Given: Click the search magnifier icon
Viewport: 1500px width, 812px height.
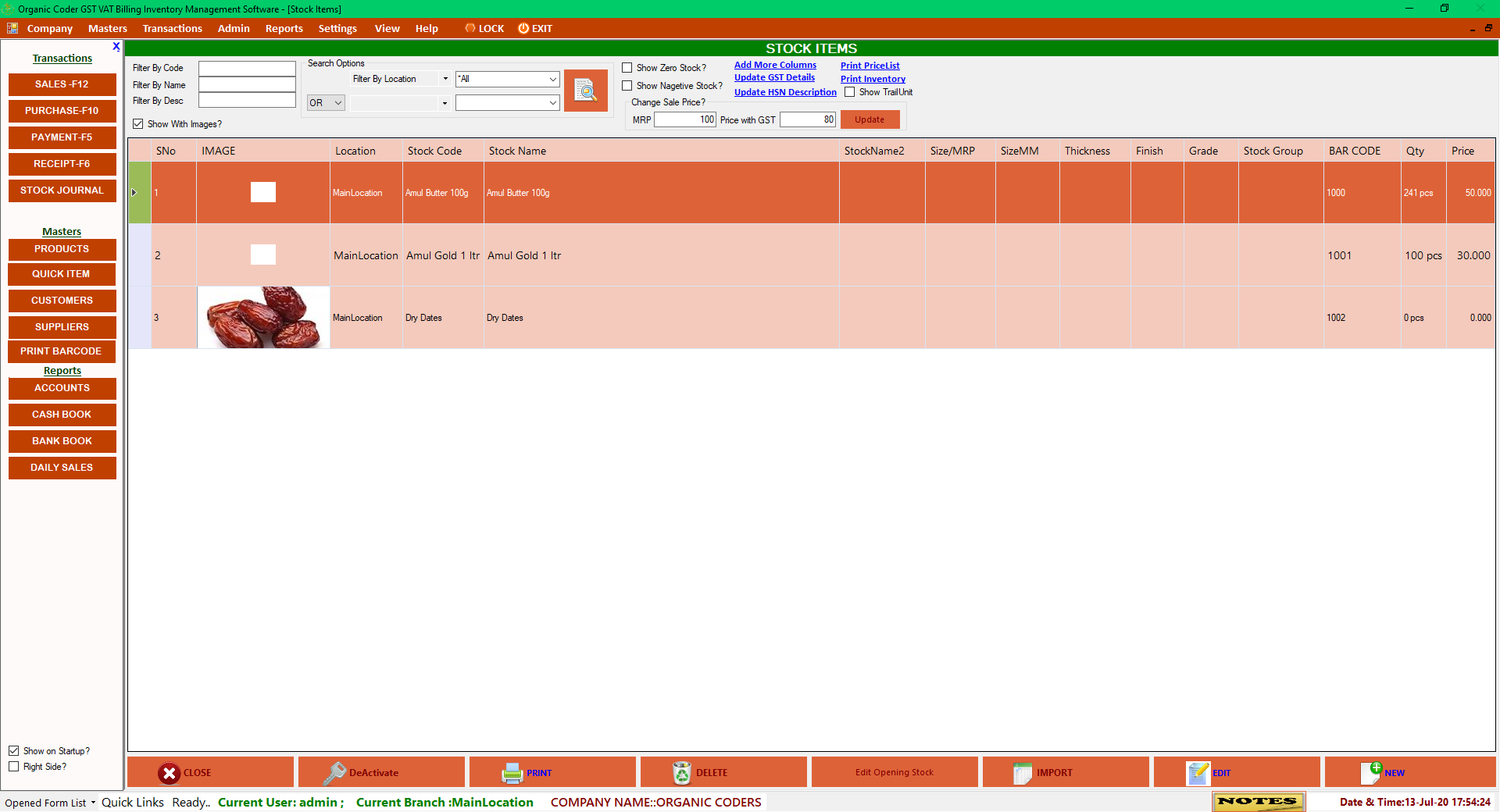Looking at the screenshot, I should pos(585,91).
